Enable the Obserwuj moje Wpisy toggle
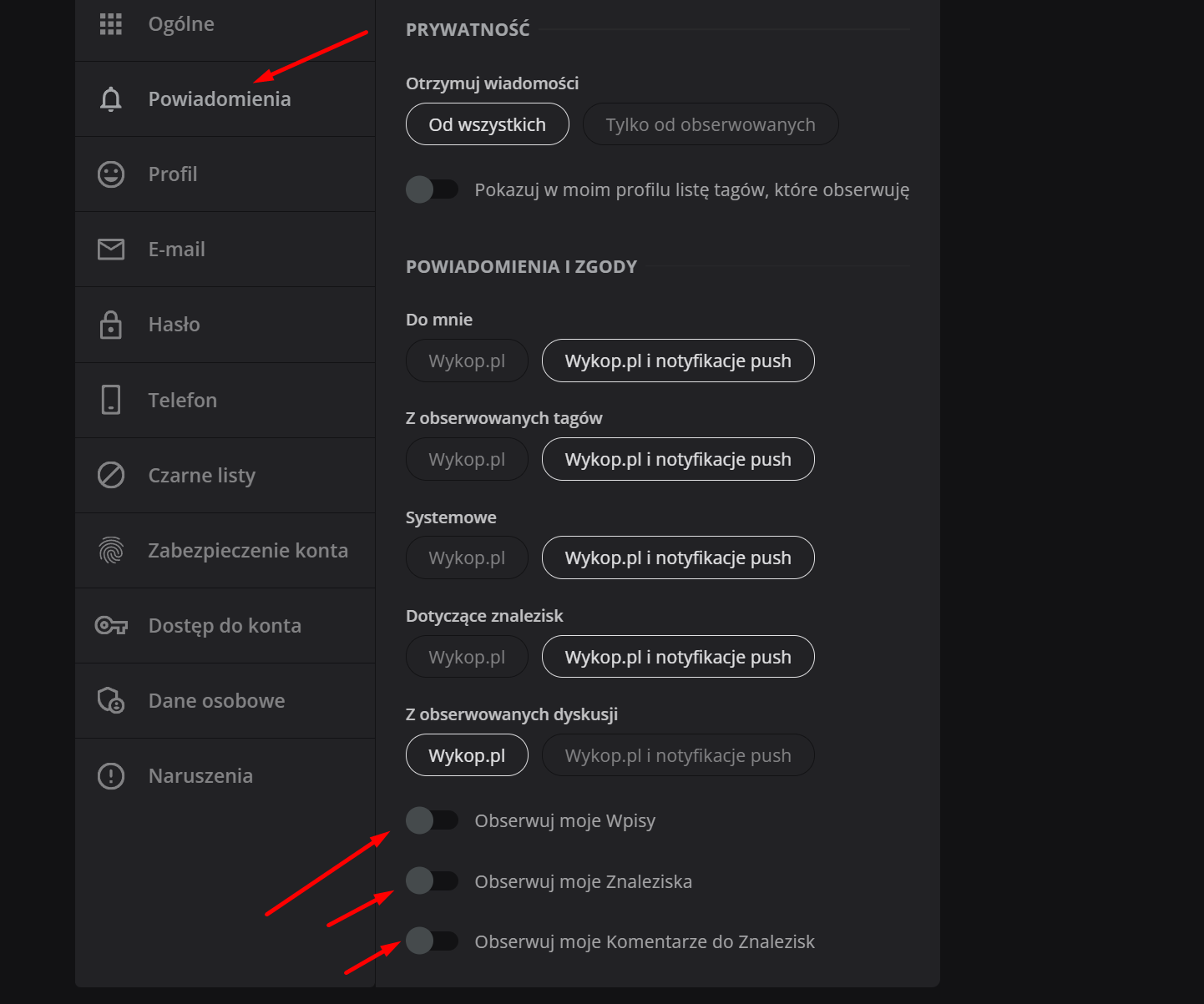Image resolution: width=1204 pixels, height=1004 pixels. pyautogui.click(x=432, y=820)
